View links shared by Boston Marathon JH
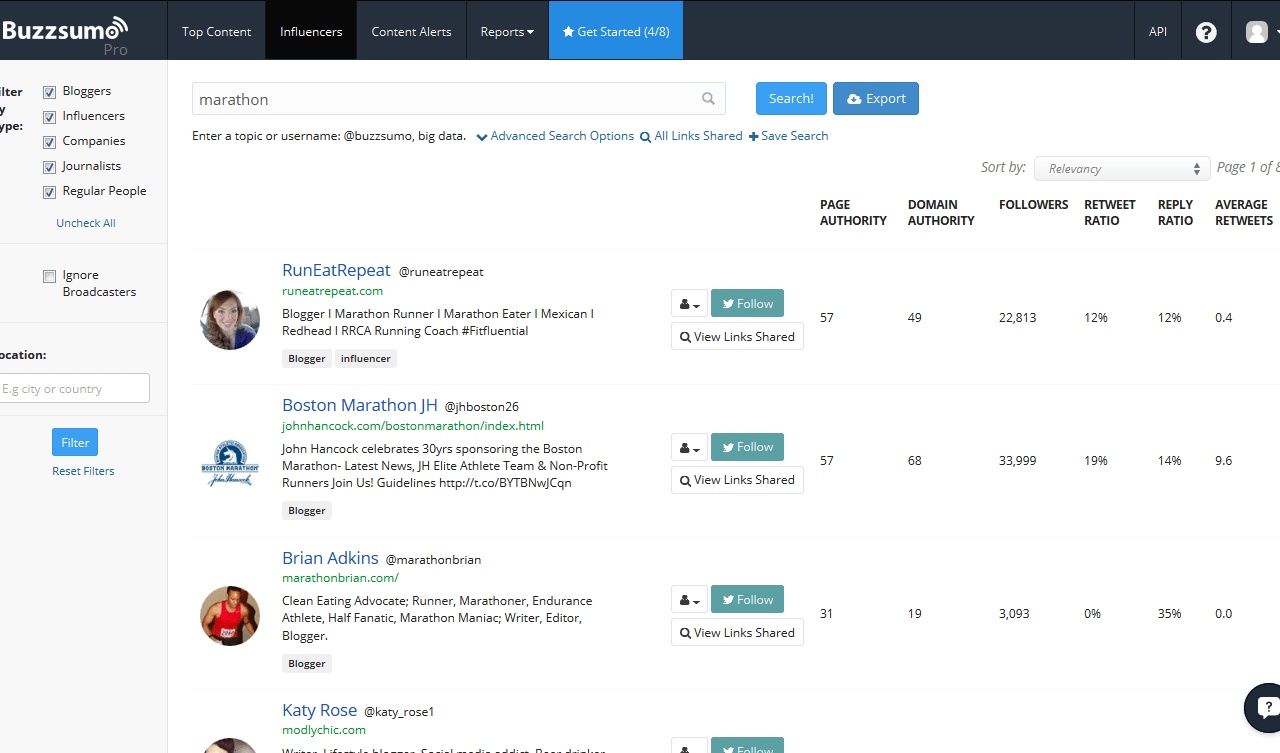 tap(737, 480)
